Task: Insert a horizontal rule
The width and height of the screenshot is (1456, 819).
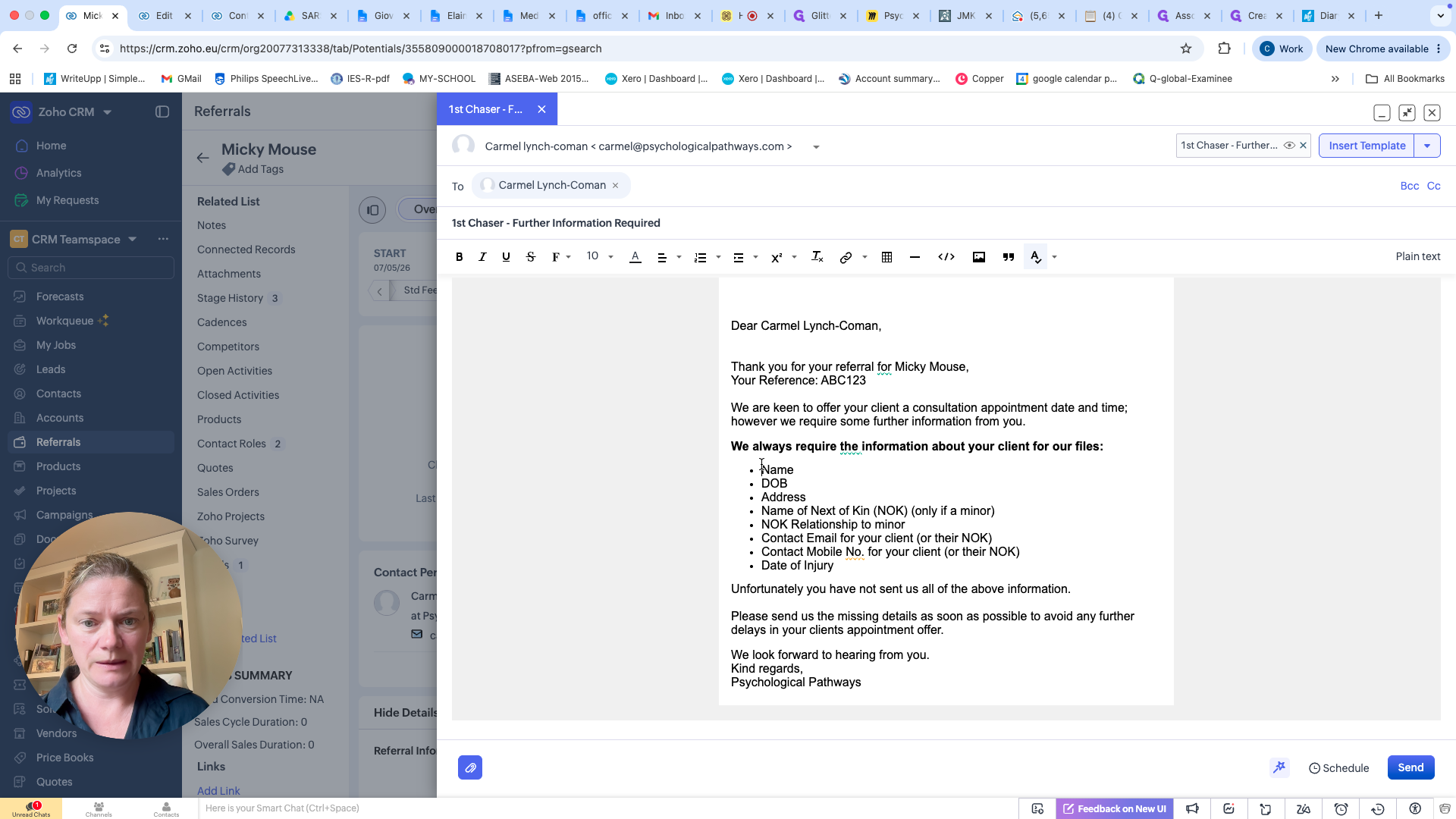Action: pyautogui.click(x=915, y=257)
